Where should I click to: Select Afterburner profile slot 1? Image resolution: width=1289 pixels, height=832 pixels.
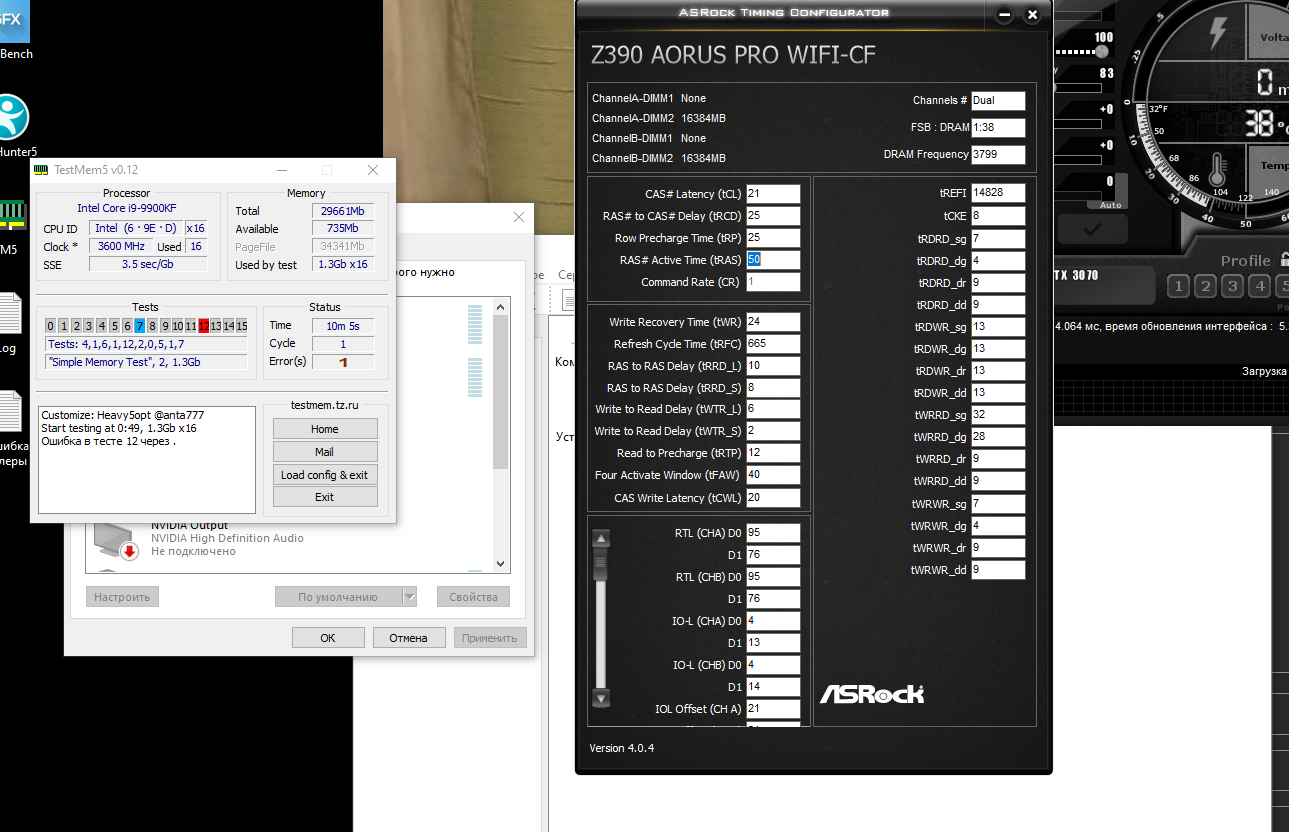(1178, 287)
